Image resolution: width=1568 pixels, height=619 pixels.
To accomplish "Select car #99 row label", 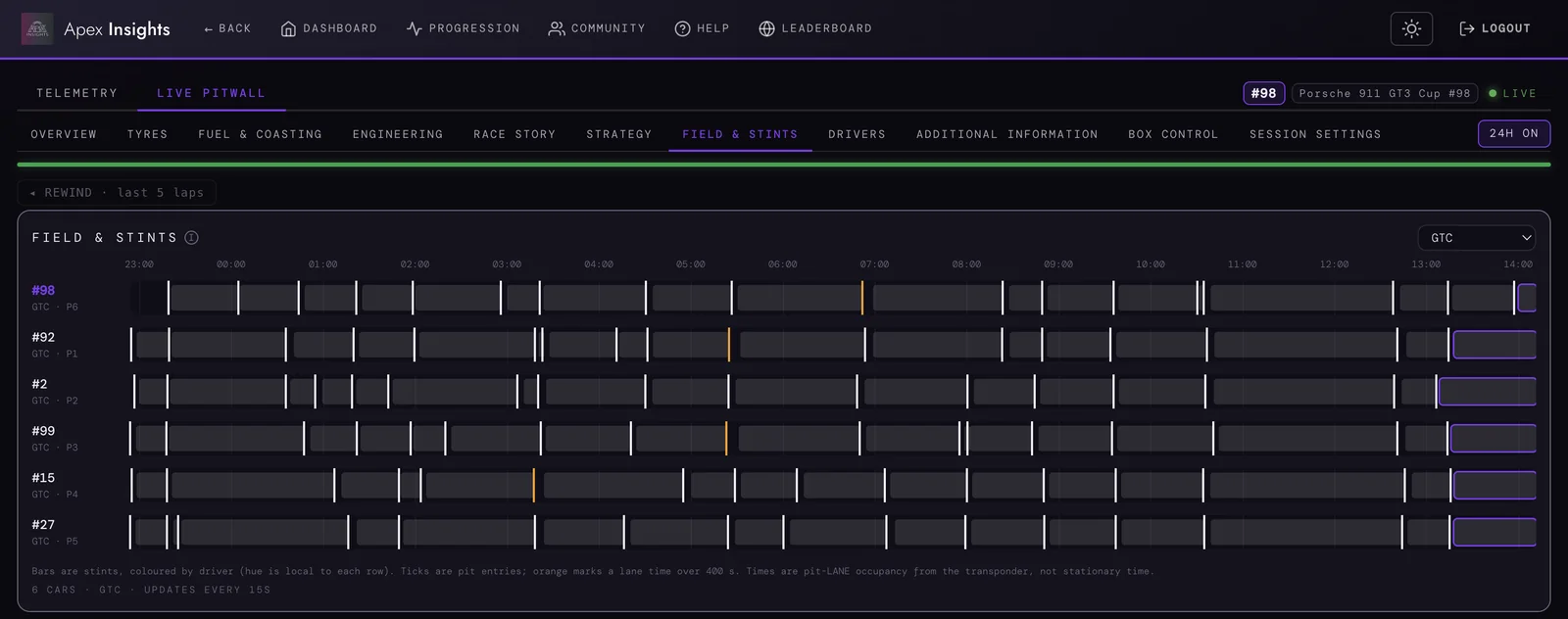I will [43, 431].
